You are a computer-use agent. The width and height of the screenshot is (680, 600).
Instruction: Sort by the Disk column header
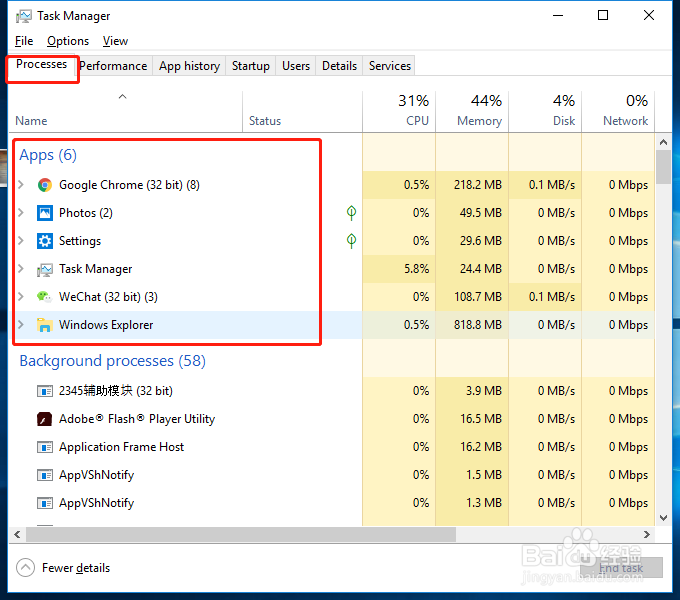tap(545, 112)
